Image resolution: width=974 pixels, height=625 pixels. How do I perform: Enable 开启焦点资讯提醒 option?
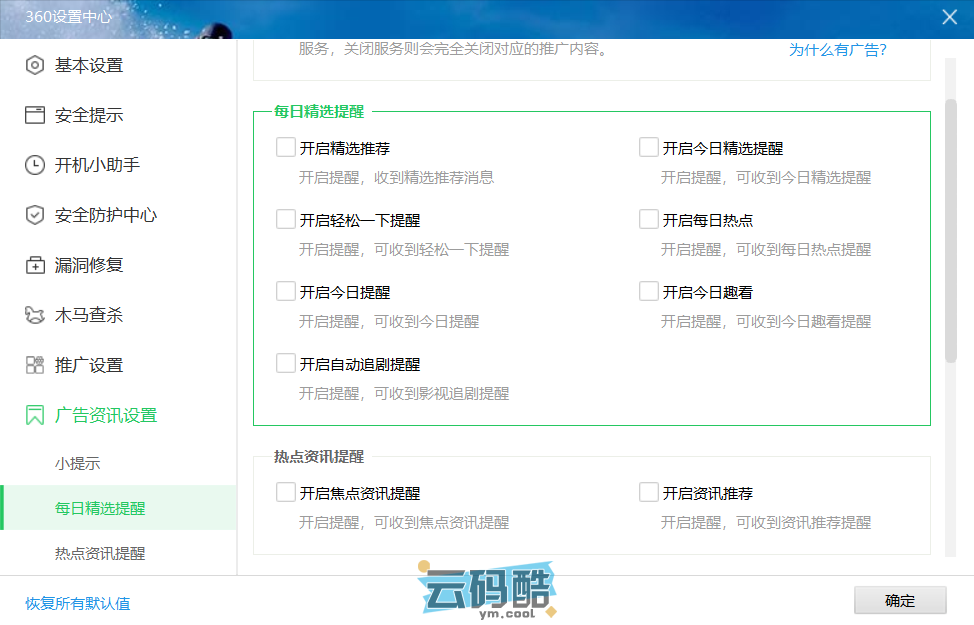click(x=285, y=492)
